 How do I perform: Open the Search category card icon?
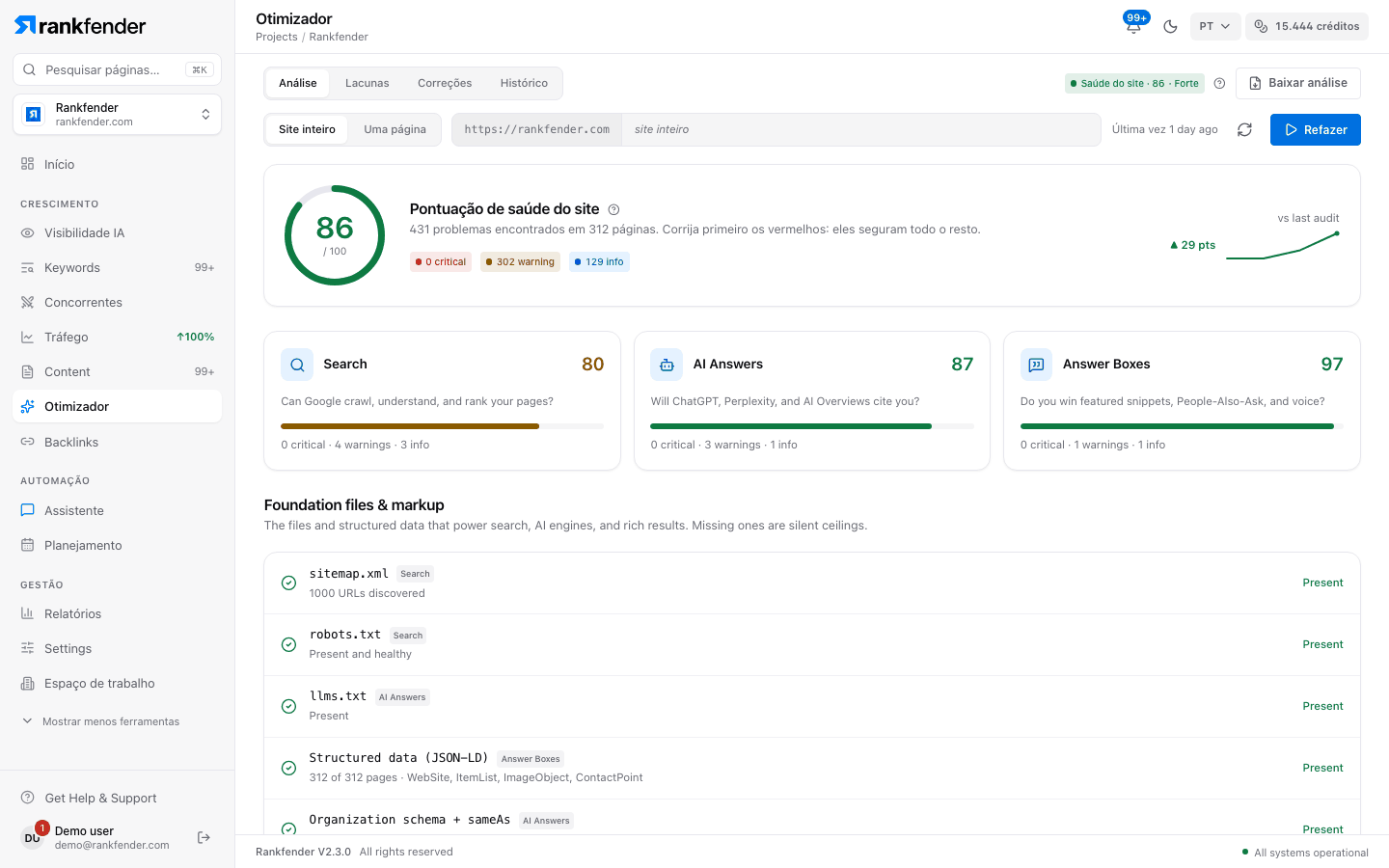[x=297, y=365]
